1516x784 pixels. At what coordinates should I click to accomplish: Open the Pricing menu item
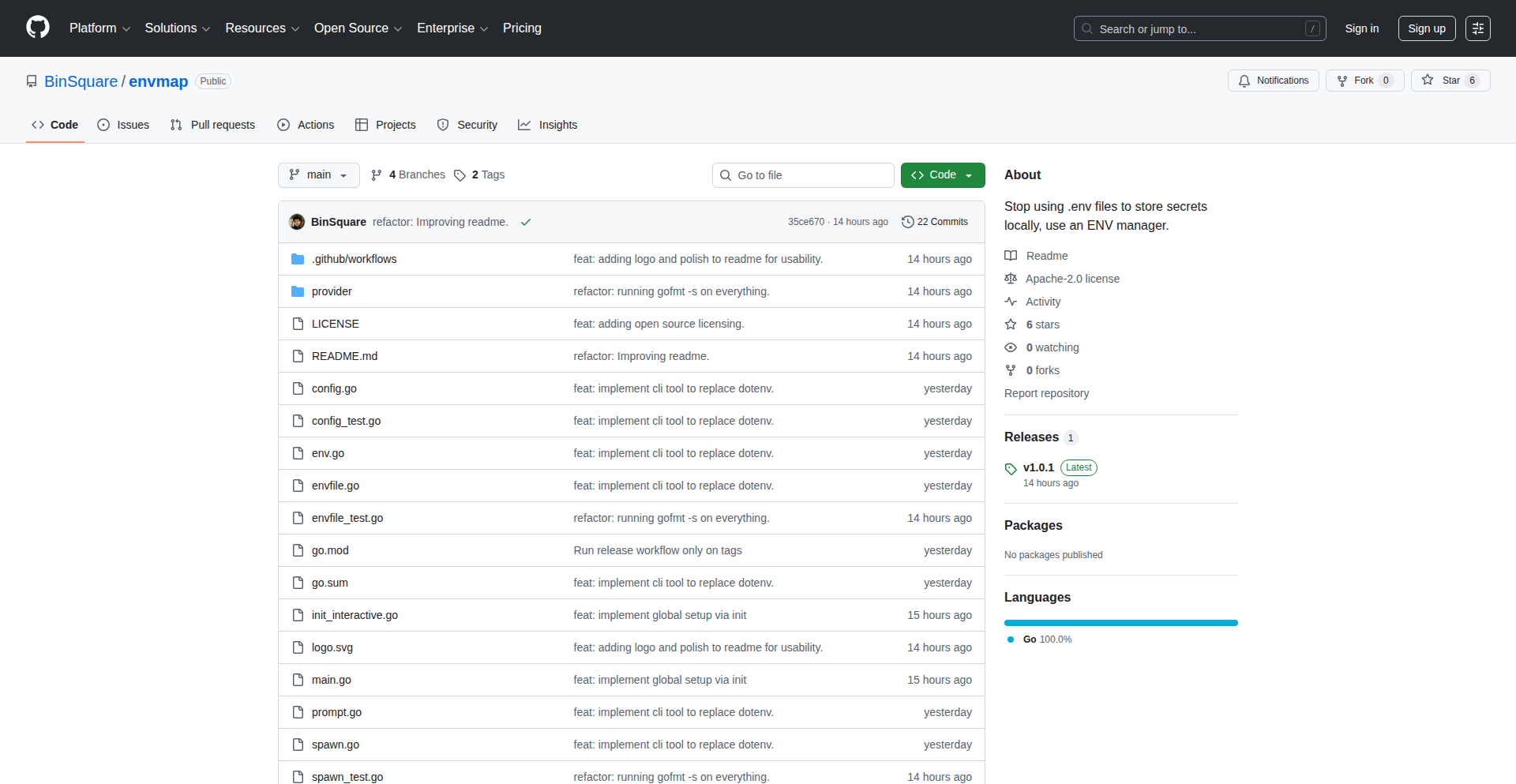(522, 28)
